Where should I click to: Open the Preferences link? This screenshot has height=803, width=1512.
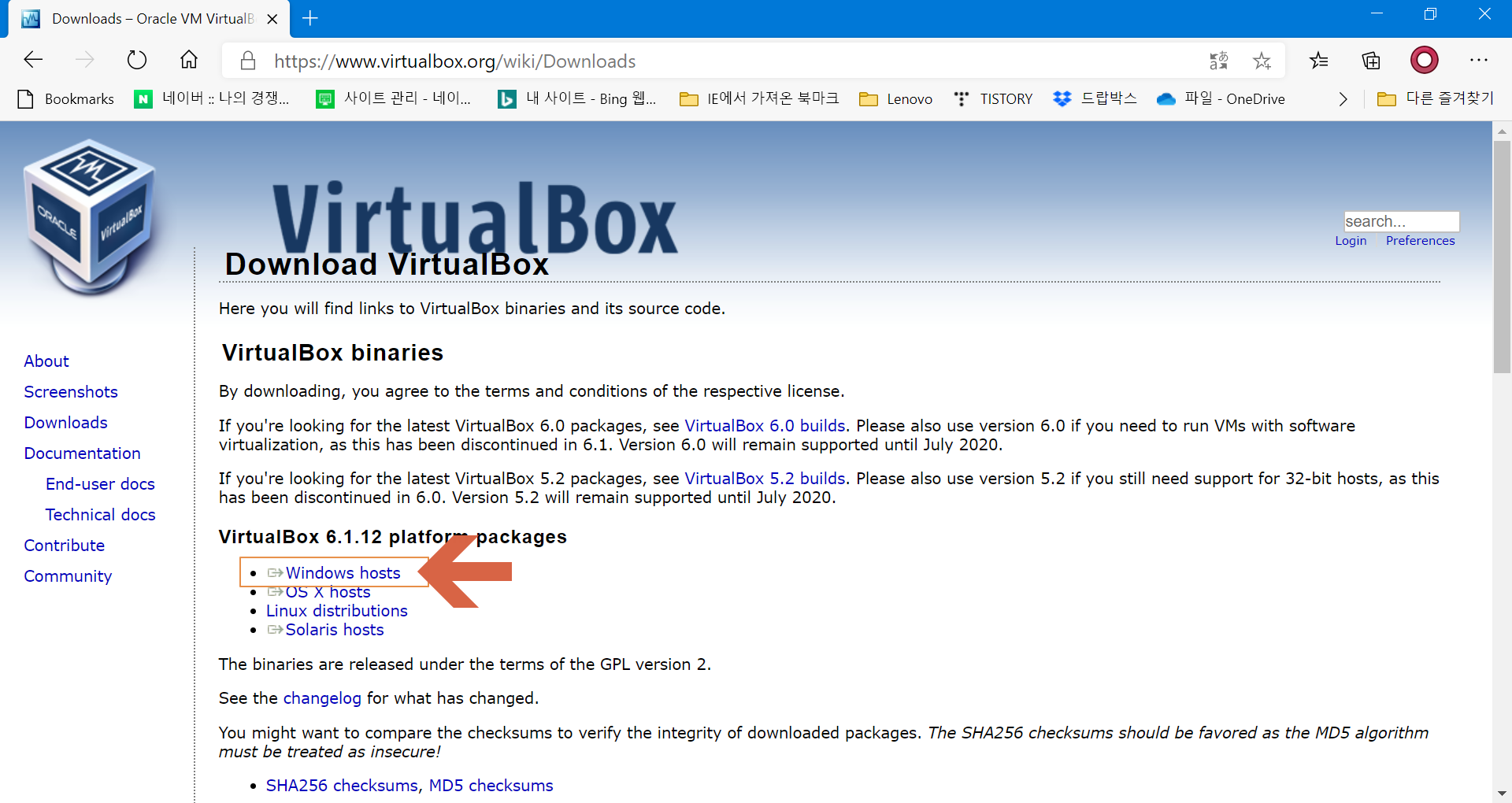(x=1420, y=241)
